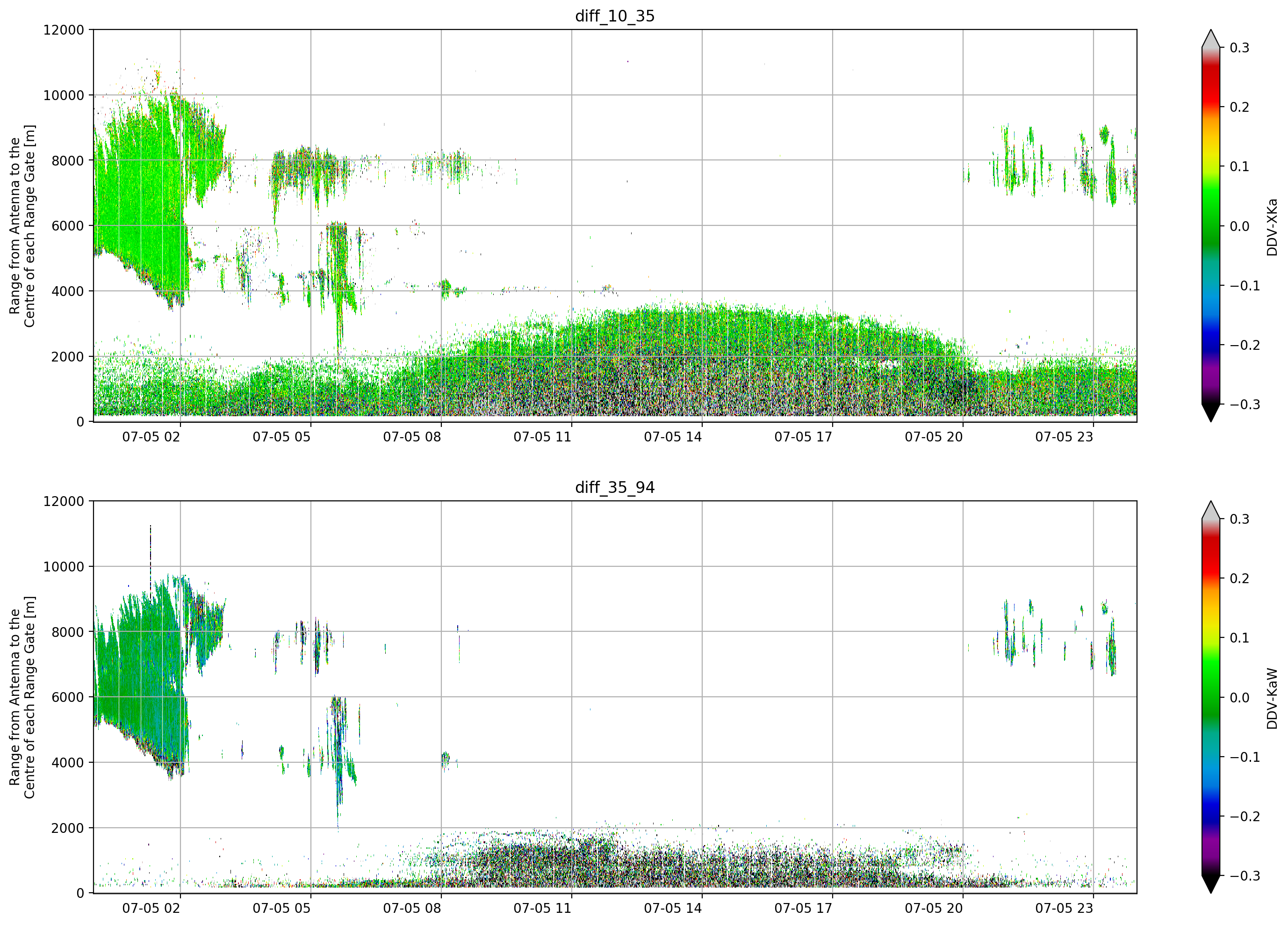1288x925 pixels.
Task: Click the 07-05 20 x-tick under diff_35_94
Action: click(x=934, y=908)
